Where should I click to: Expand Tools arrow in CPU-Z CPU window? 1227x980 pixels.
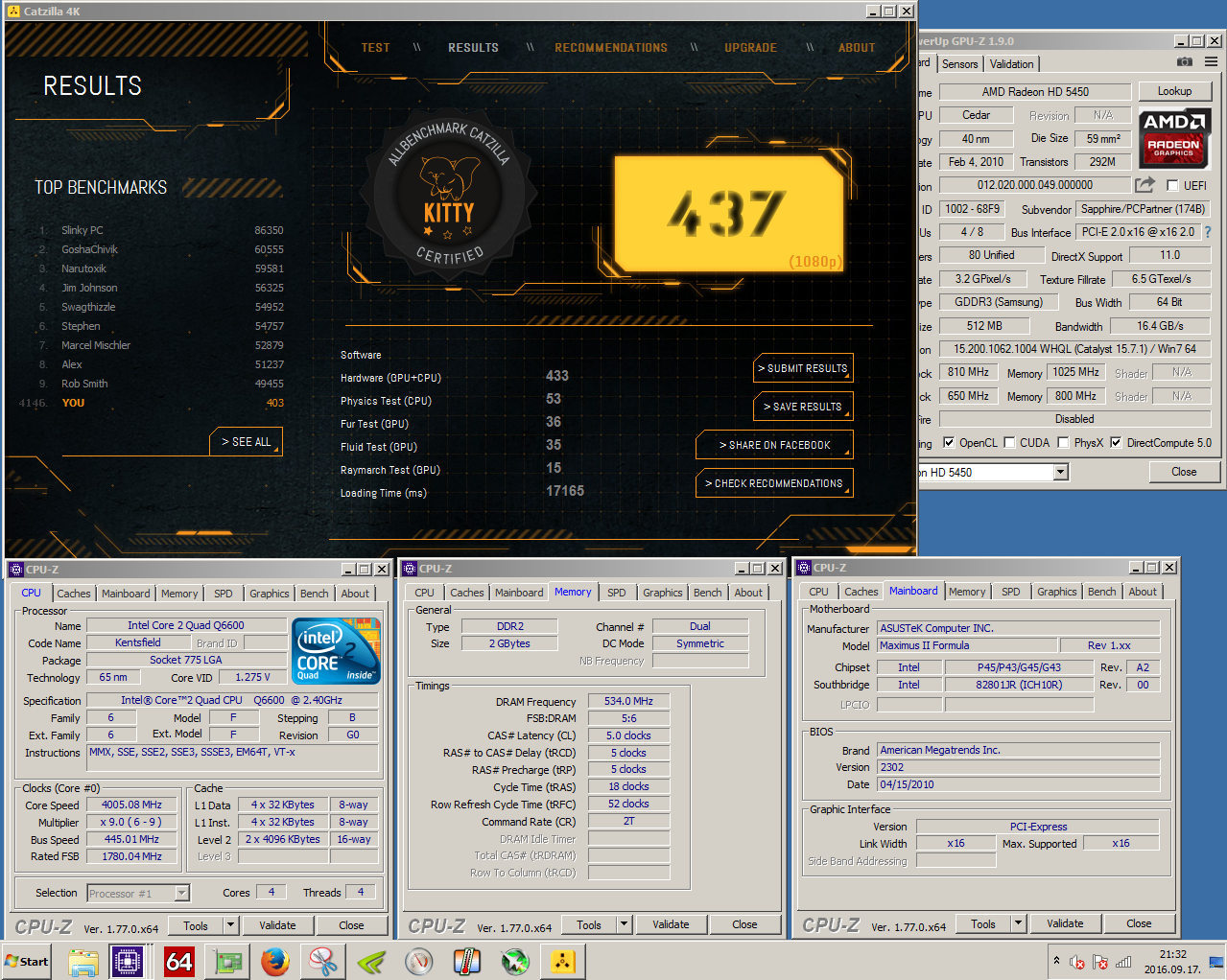pyautogui.click(x=231, y=925)
